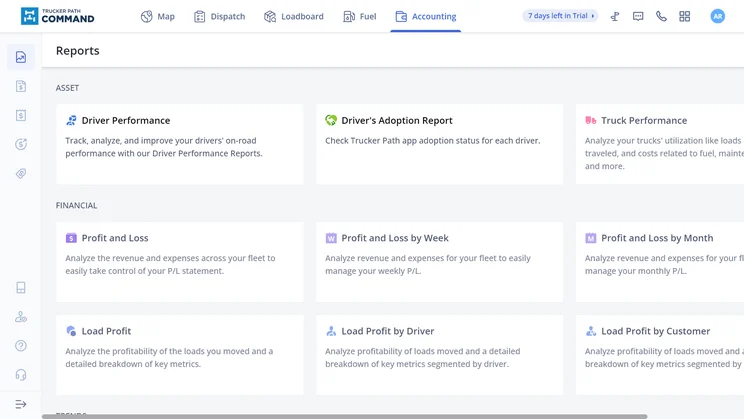Click the ASSET section label
This screenshot has height=419, width=744.
click(67, 88)
